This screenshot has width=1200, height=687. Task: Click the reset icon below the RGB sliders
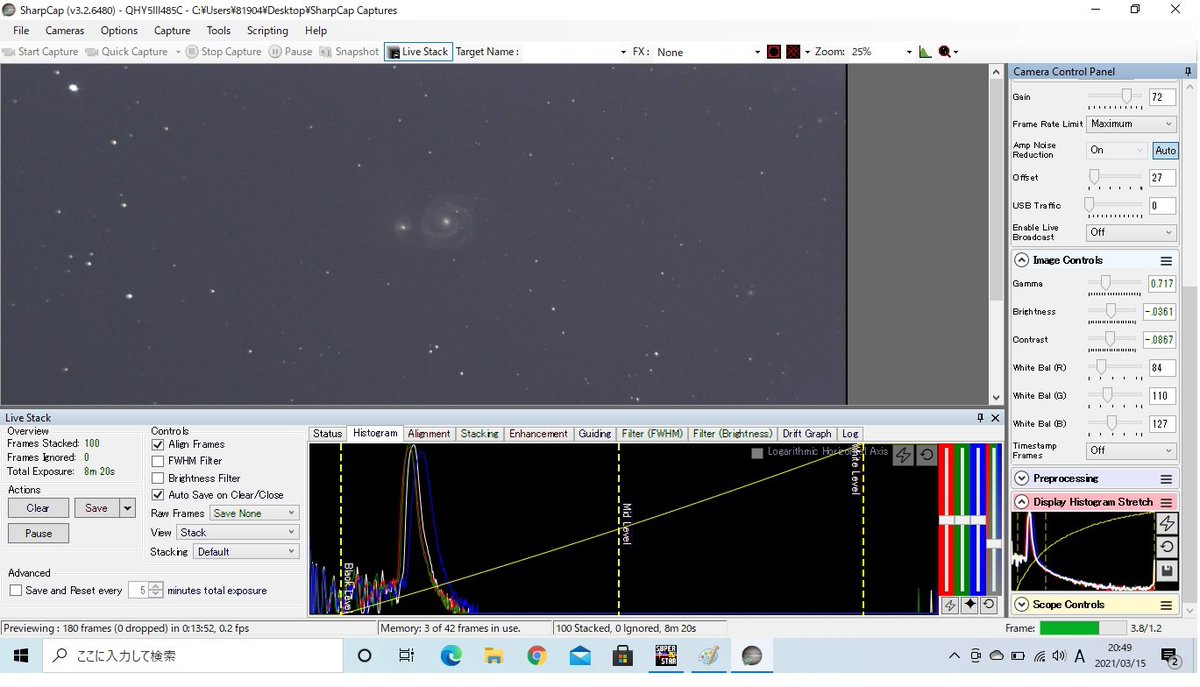(x=988, y=605)
